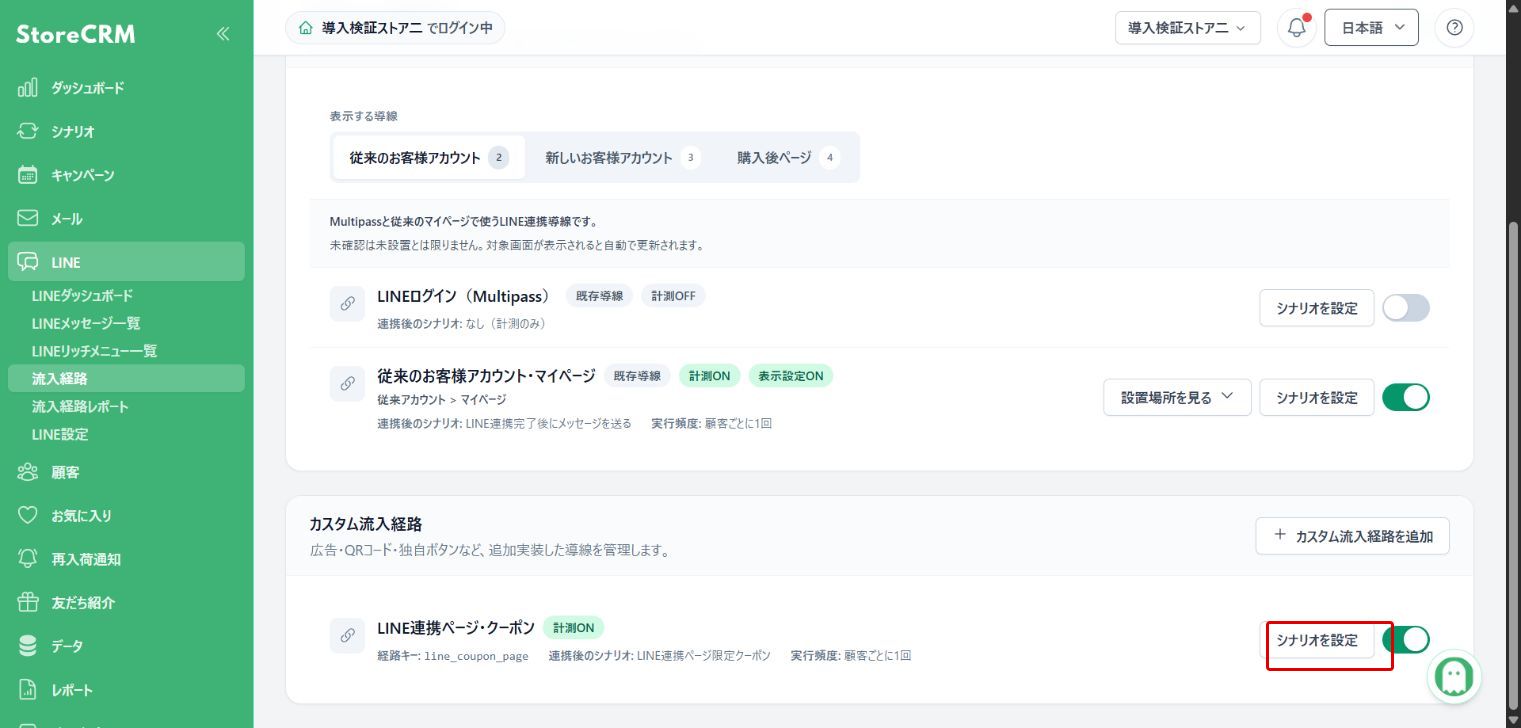Click the 再入荷通知 bell icon in sidebar
The image size is (1521, 728).
tap(28, 559)
